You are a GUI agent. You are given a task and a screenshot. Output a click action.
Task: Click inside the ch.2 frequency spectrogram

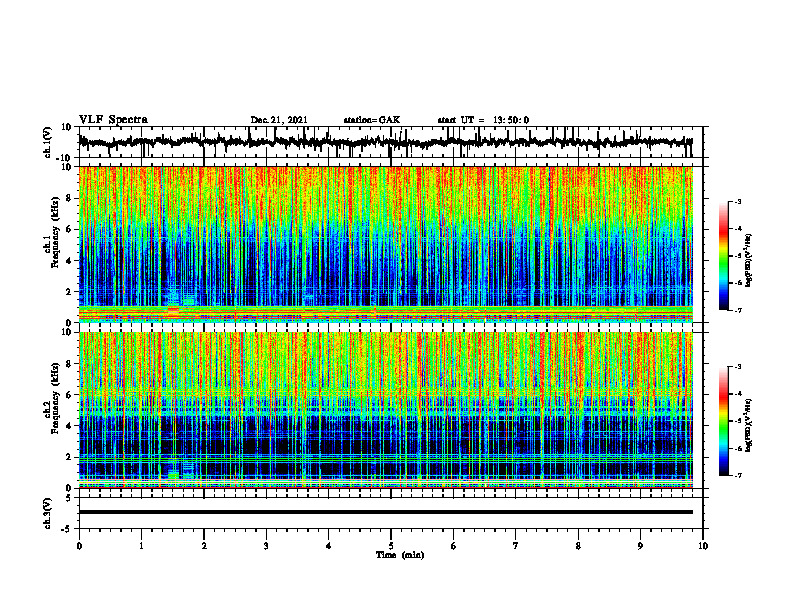(x=385, y=410)
